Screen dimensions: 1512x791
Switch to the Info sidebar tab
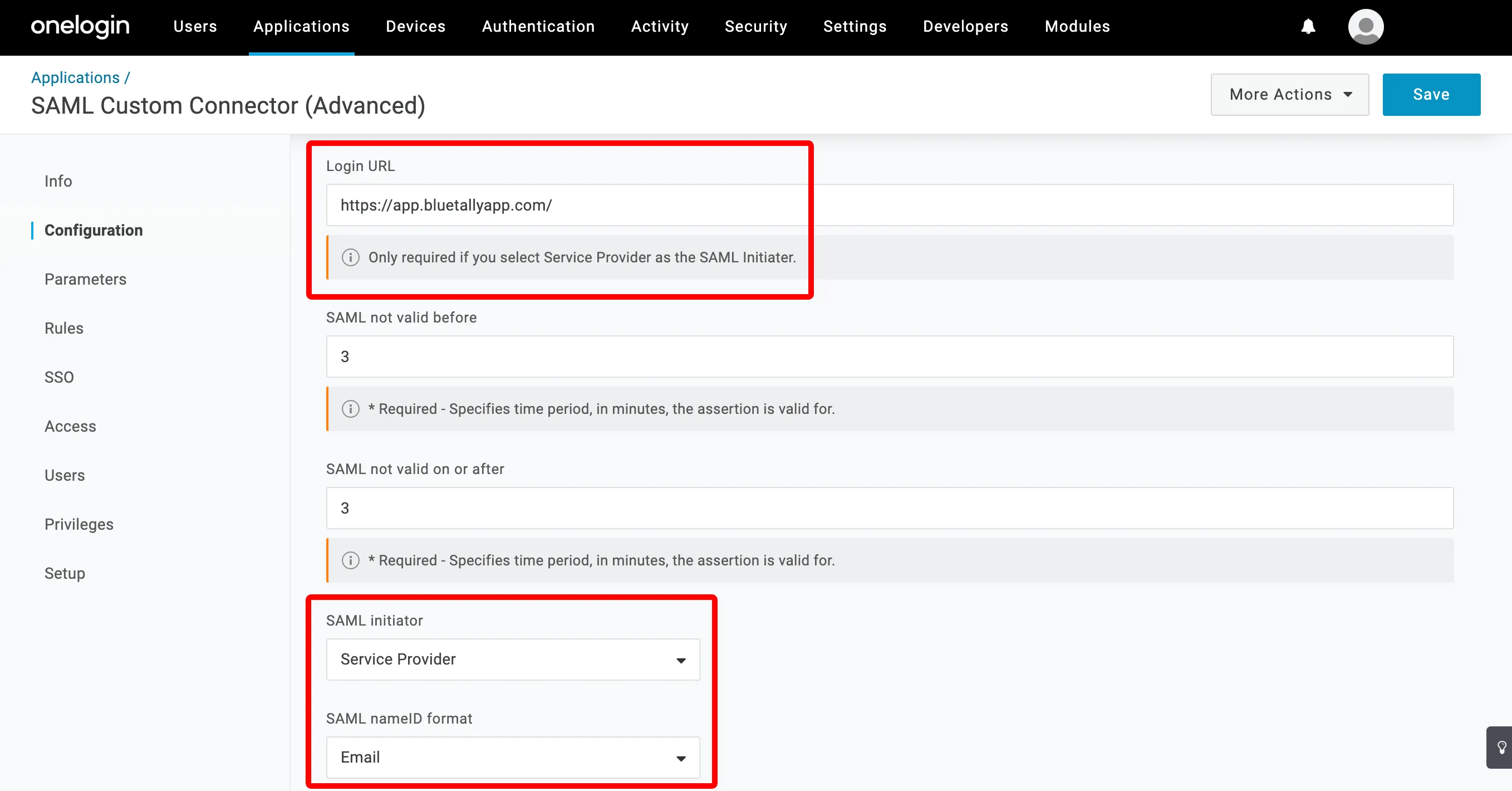coord(58,181)
